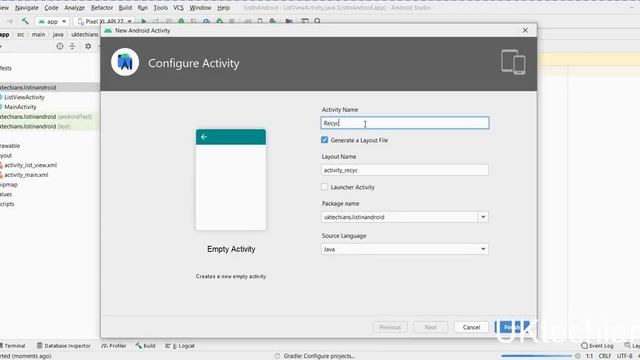Click the Empty Activity preview thumbnail

tap(231, 180)
